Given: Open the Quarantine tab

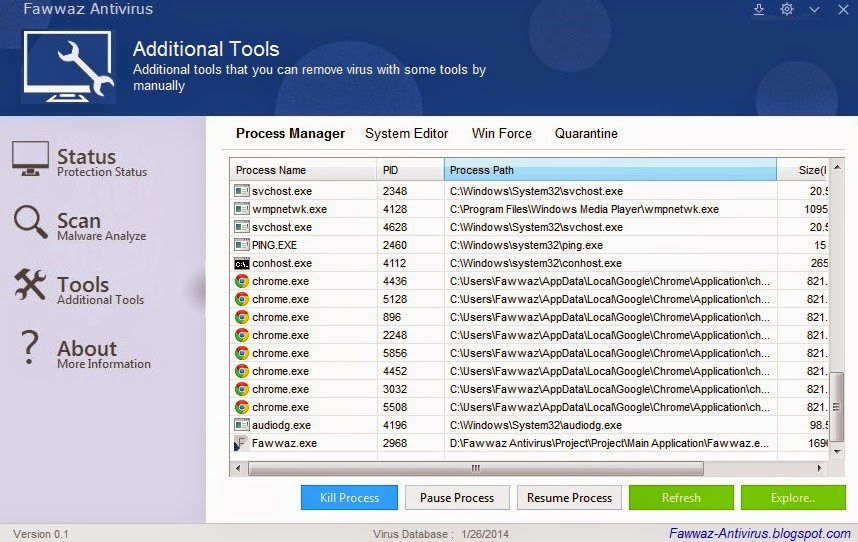Looking at the screenshot, I should click(x=586, y=133).
